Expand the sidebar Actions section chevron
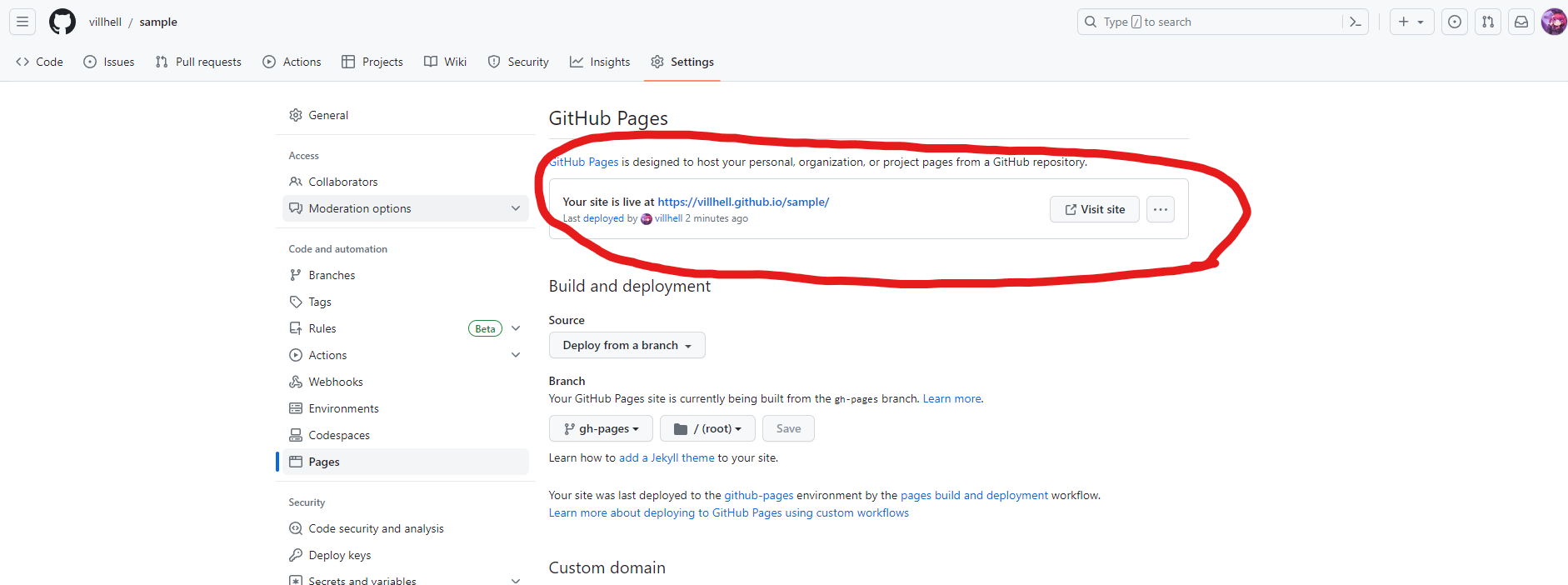The image size is (1568, 585). tap(516, 355)
